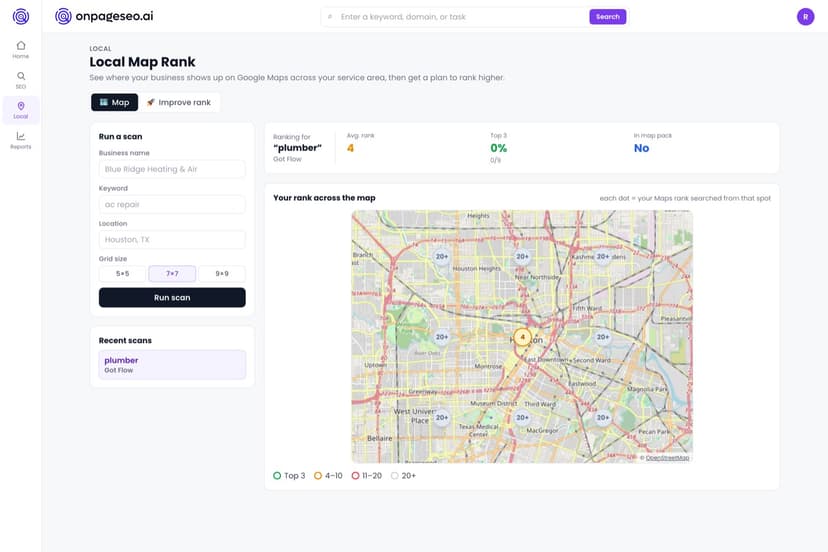
Task: Click the onpageseo.ai logo in header
Action: pos(104,16)
